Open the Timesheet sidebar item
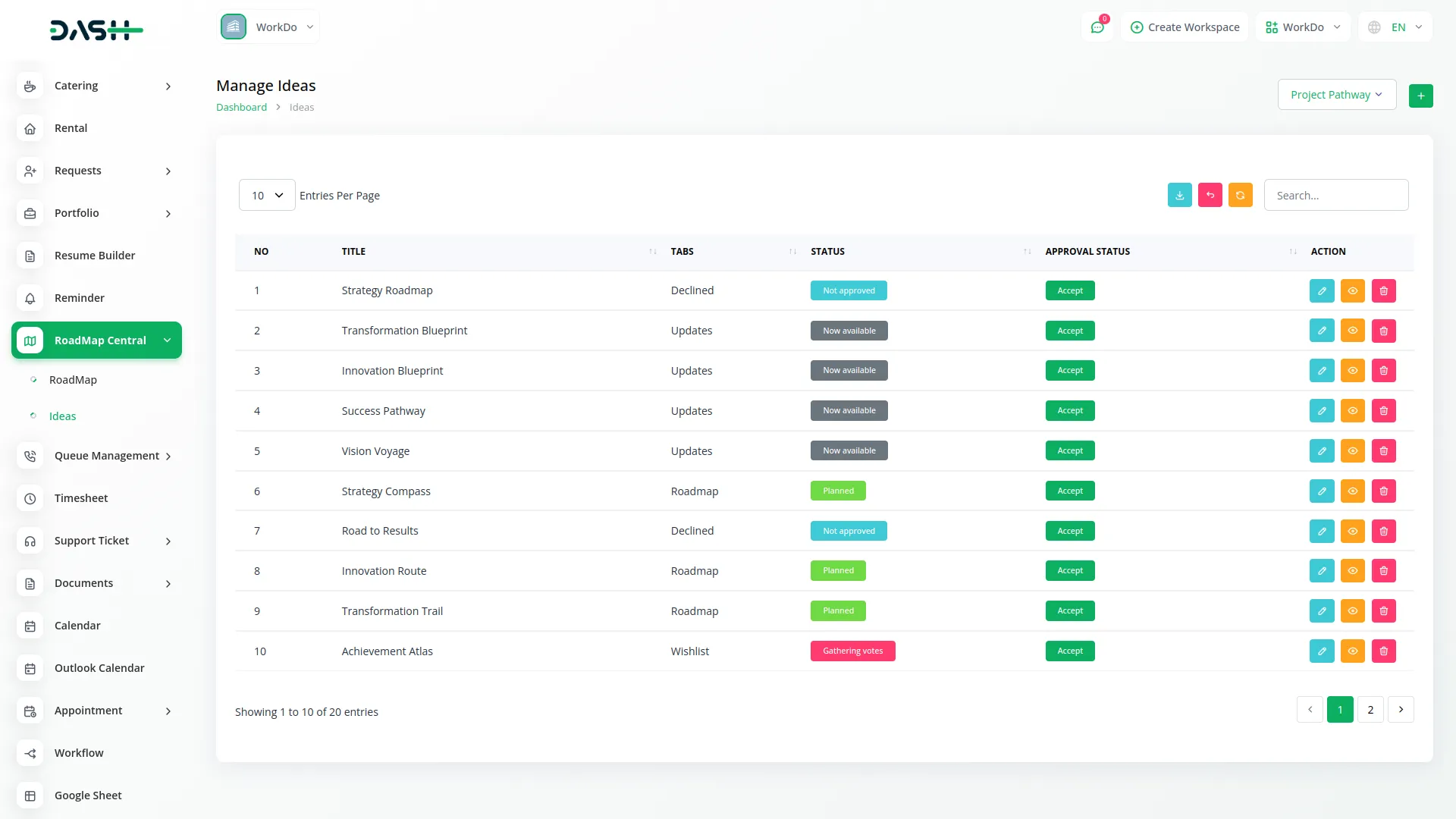Image resolution: width=1456 pixels, height=819 pixels. click(81, 498)
